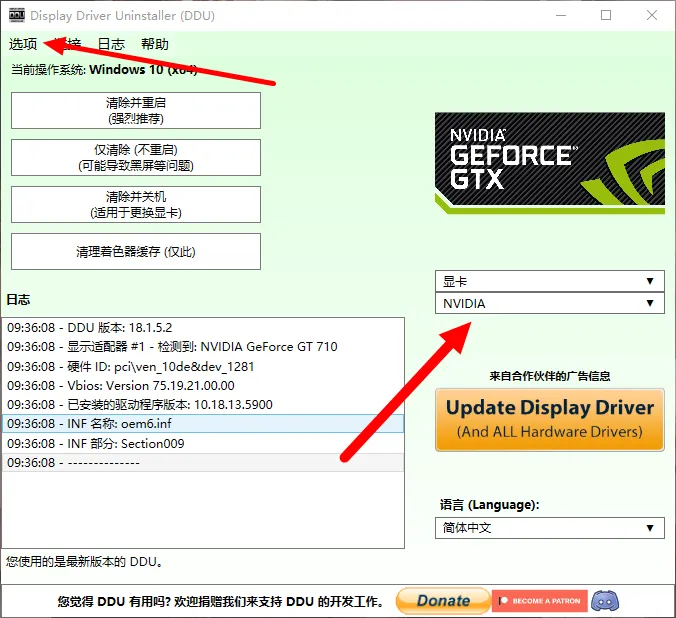Select log row Vbios: Version 75.19.21.00.00
The width and height of the screenshot is (676, 618).
(203, 386)
